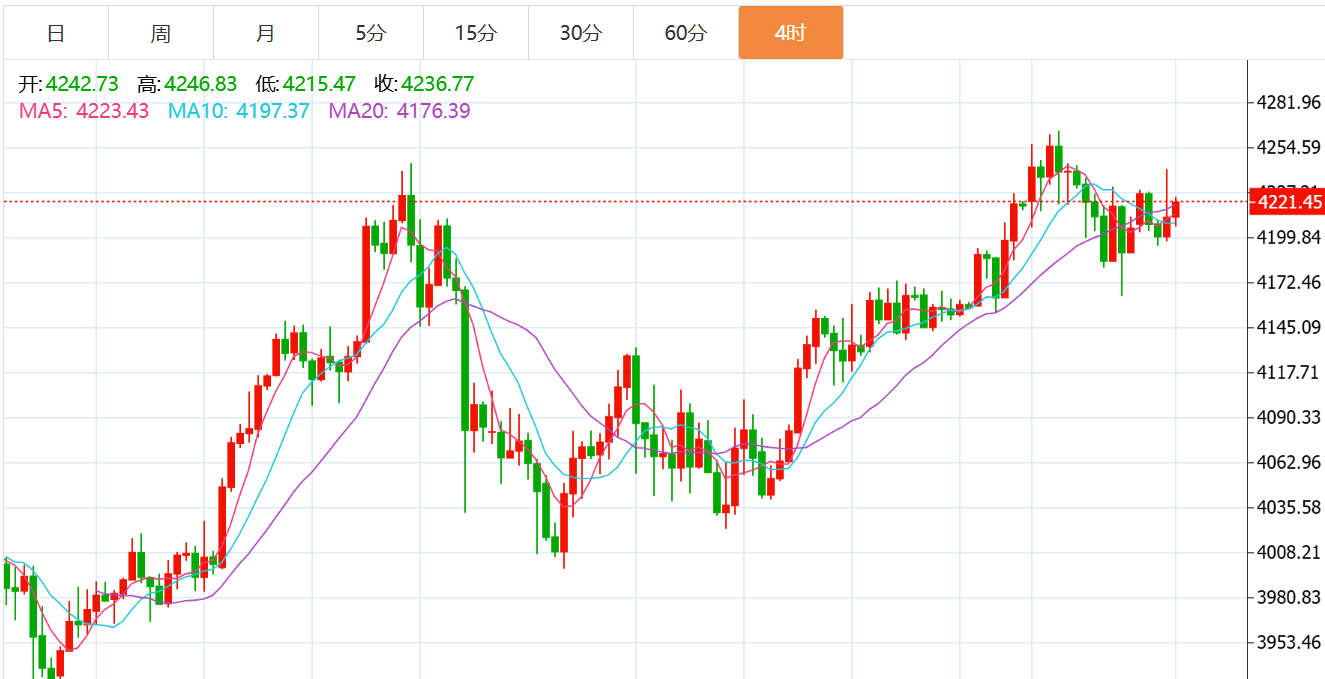The image size is (1325, 679).
Task: Click the open price value 4242.73
Action: 82,84
